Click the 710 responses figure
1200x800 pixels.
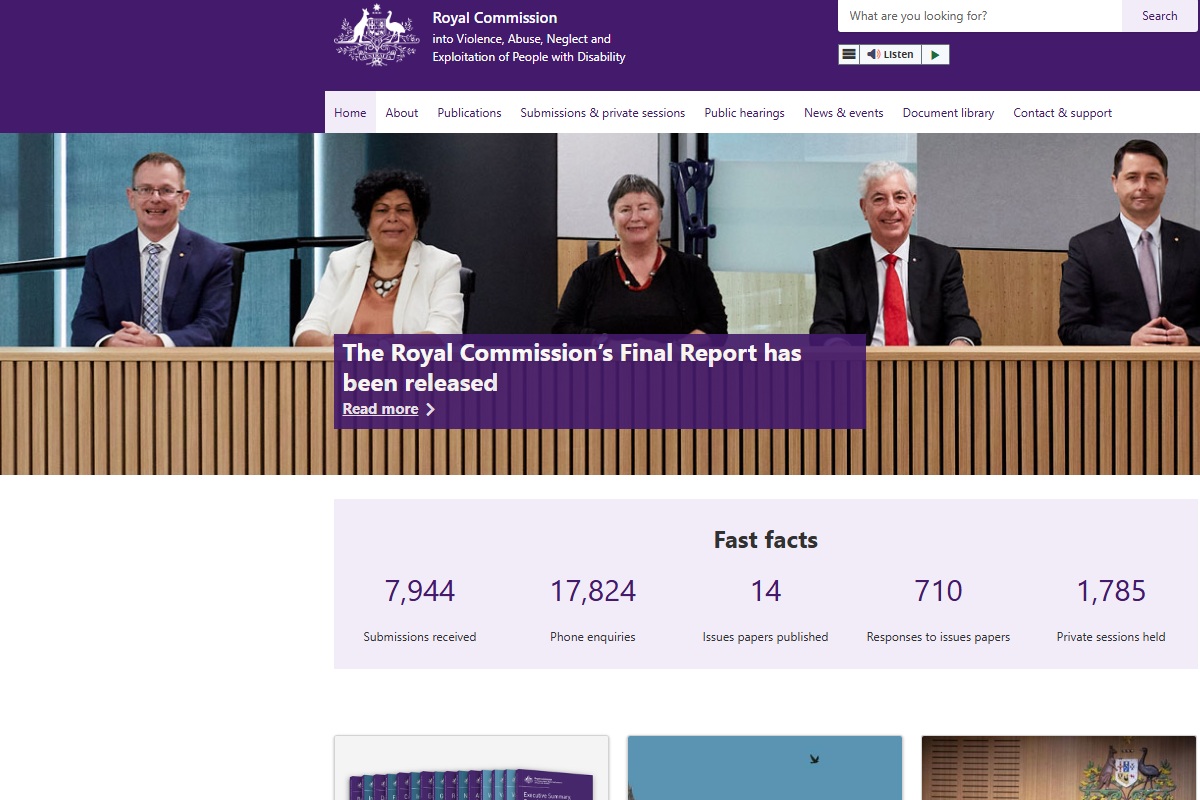(938, 591)
